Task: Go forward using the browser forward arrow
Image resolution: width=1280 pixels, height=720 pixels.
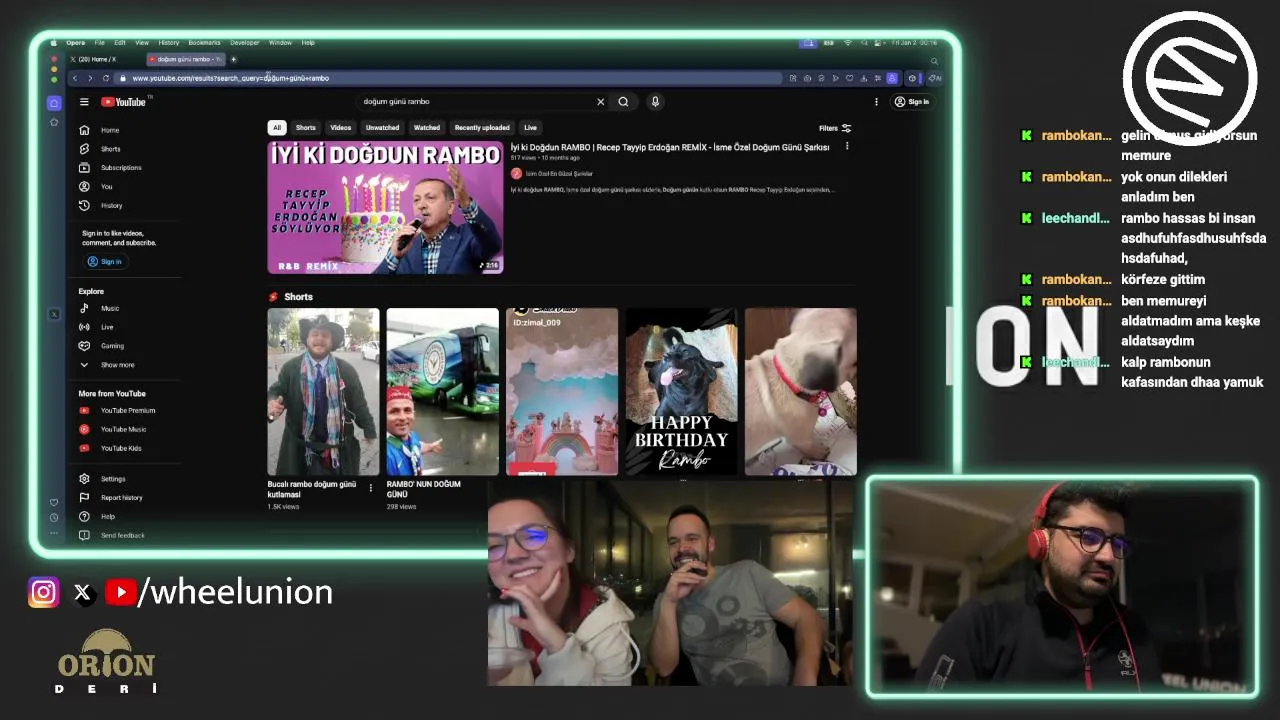Action: tap(90, 78)
